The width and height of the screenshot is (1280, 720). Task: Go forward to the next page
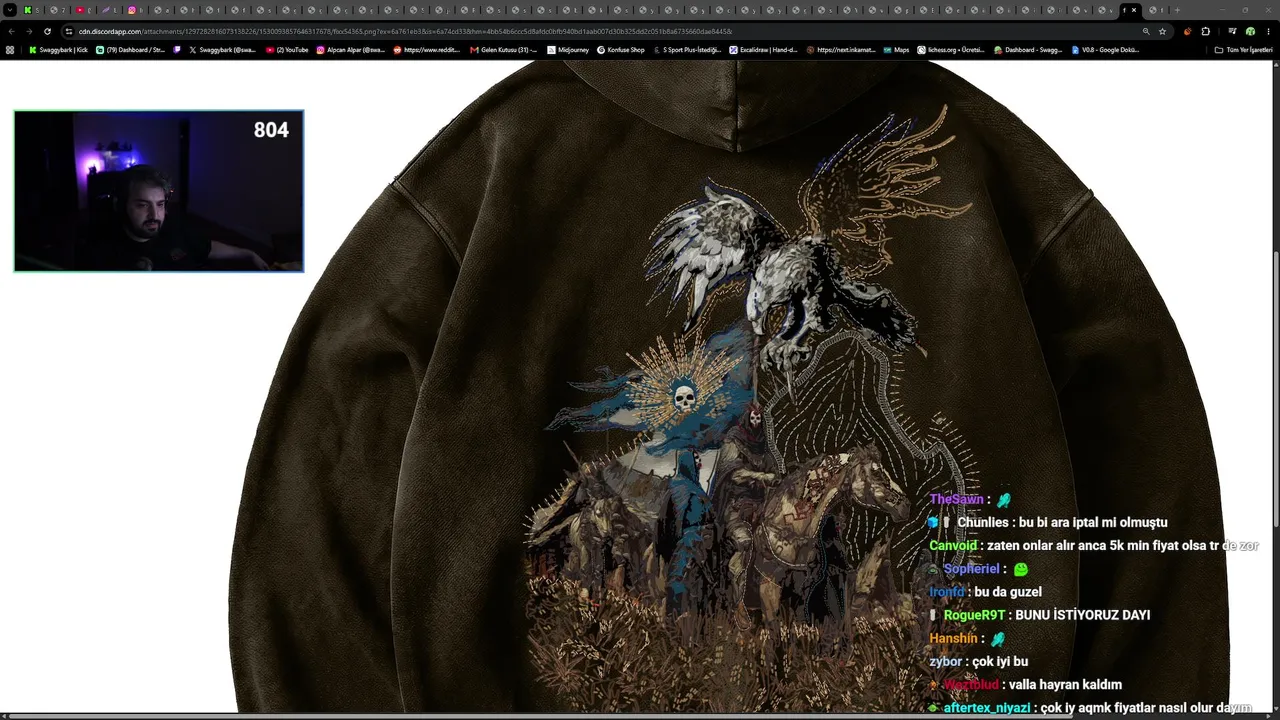29,31
